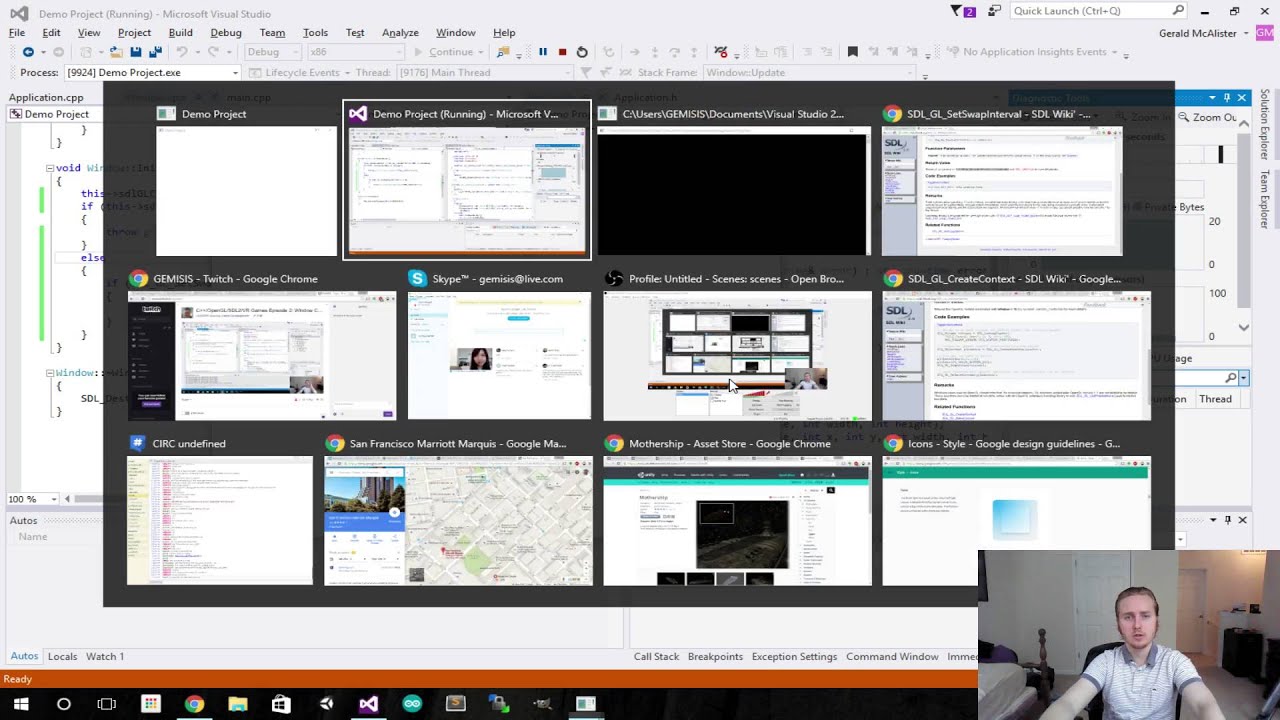Open the Exception Settings tab
The height and width of the screenshot is (720, 1280).
pyautogui.click(x=794, y=657)
